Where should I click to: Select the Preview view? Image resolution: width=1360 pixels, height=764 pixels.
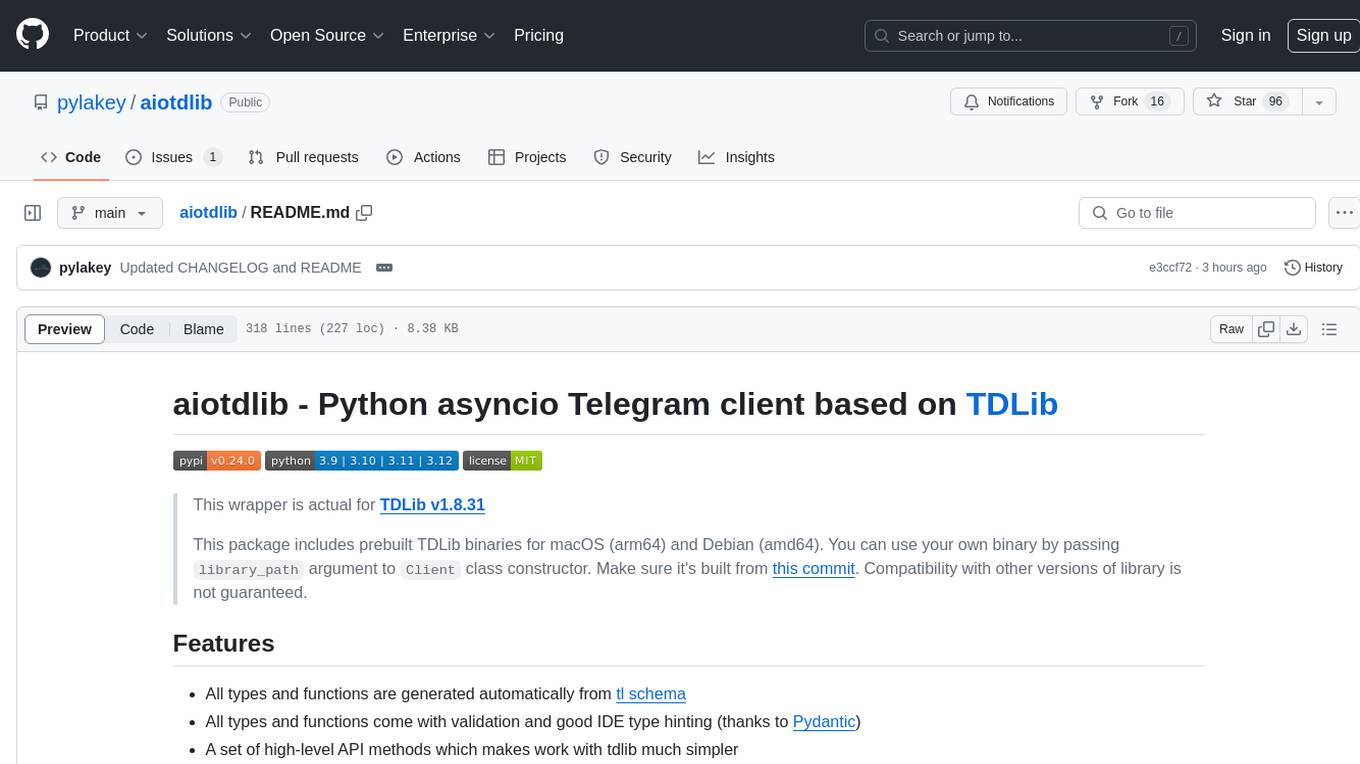pyautogui.click(x=65, y=329)
